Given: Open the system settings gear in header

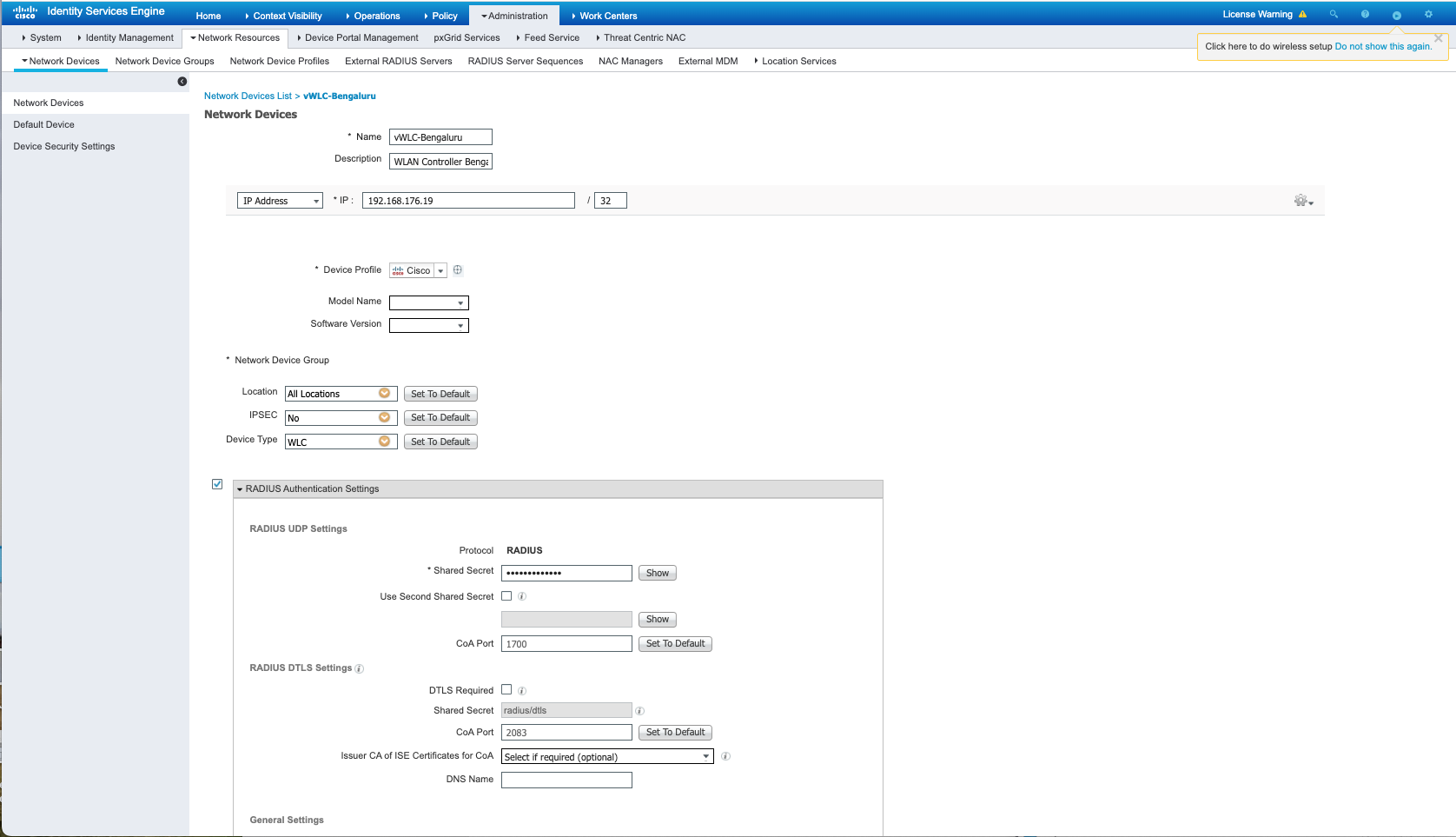Looking at the screenshot, I should [x=1428, y=14].
